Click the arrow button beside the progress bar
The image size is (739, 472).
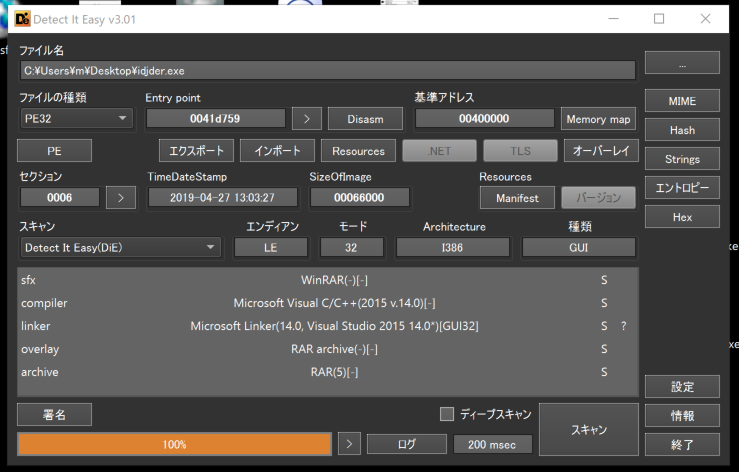[x=349, y=444]
